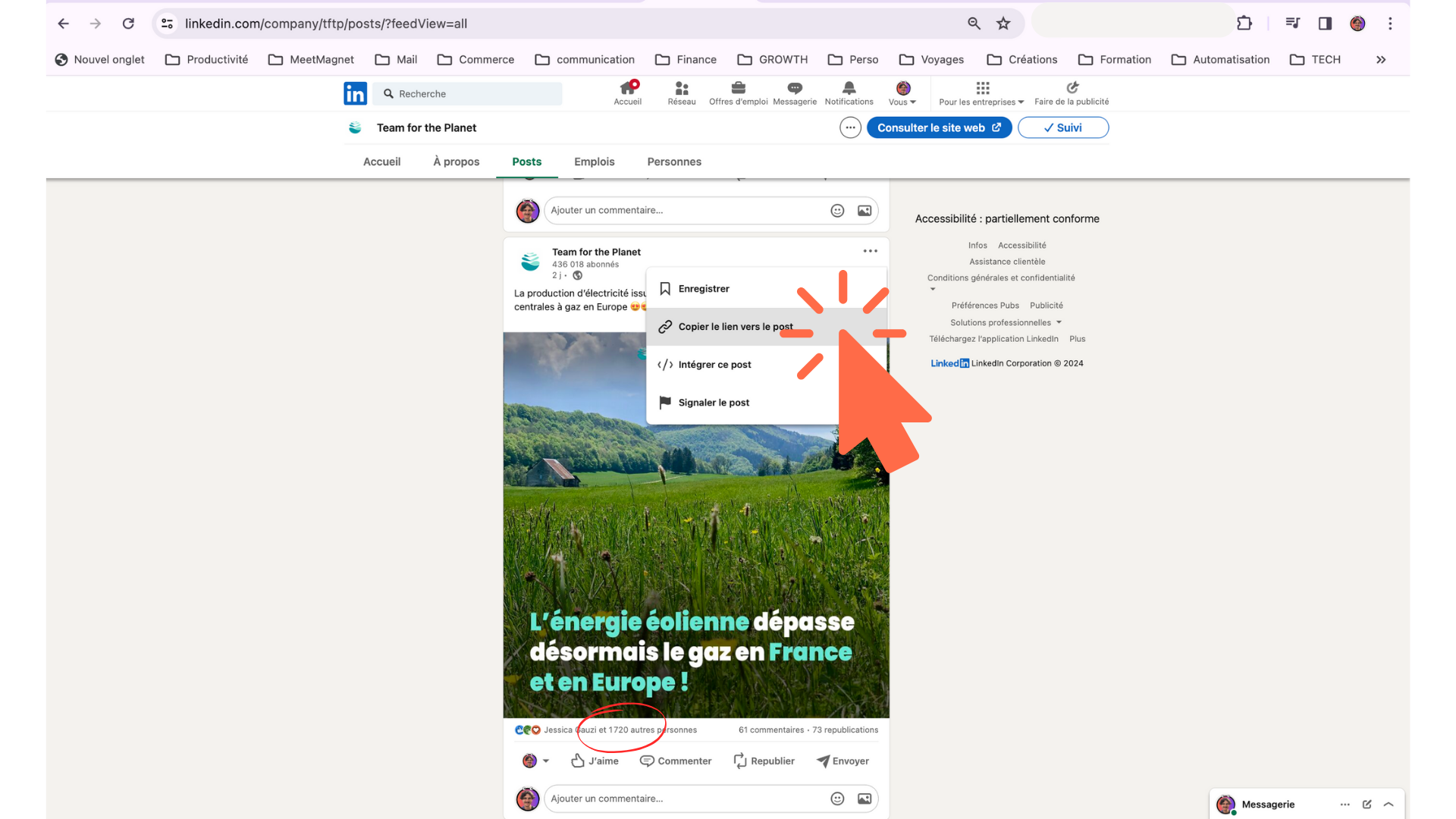Viewport: 1456px width, 819px height.
Task: Click the Copy link to post icon
Action: point(665,326)
